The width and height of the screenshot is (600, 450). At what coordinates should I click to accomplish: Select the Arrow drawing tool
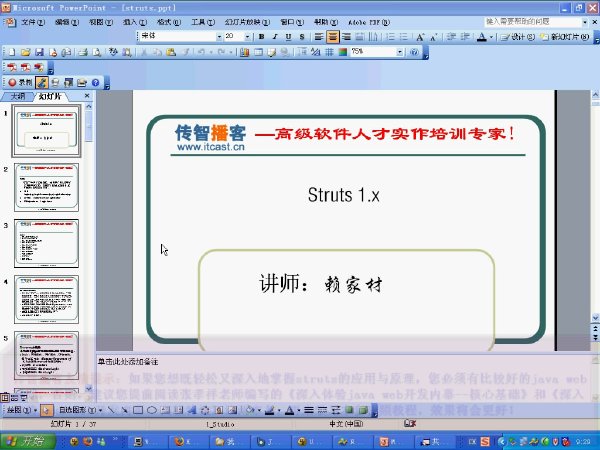click(x=124, y=410)
